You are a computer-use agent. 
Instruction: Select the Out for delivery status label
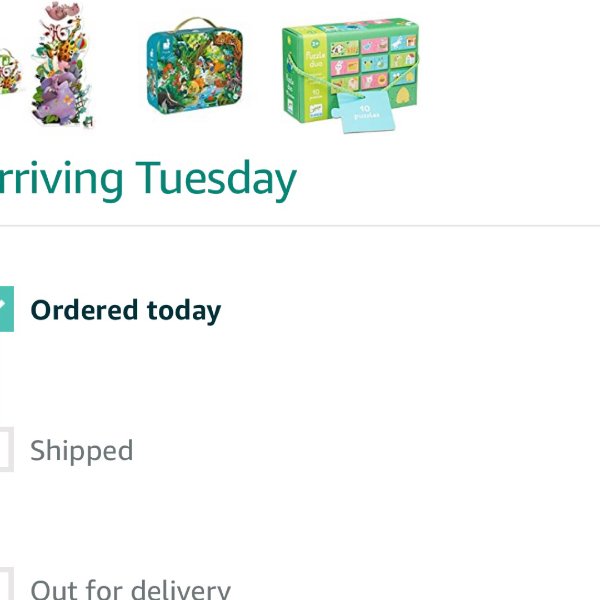coord(130,589)
